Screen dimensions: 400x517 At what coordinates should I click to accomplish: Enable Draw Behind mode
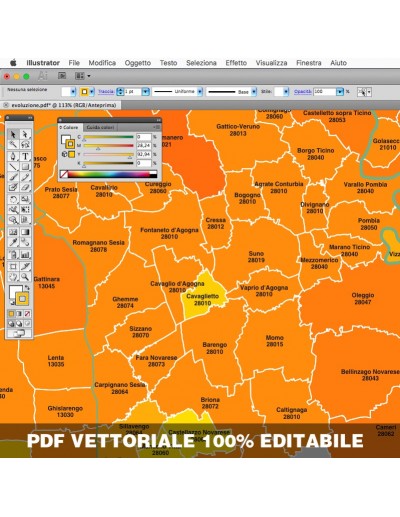[x=19, y=323]
